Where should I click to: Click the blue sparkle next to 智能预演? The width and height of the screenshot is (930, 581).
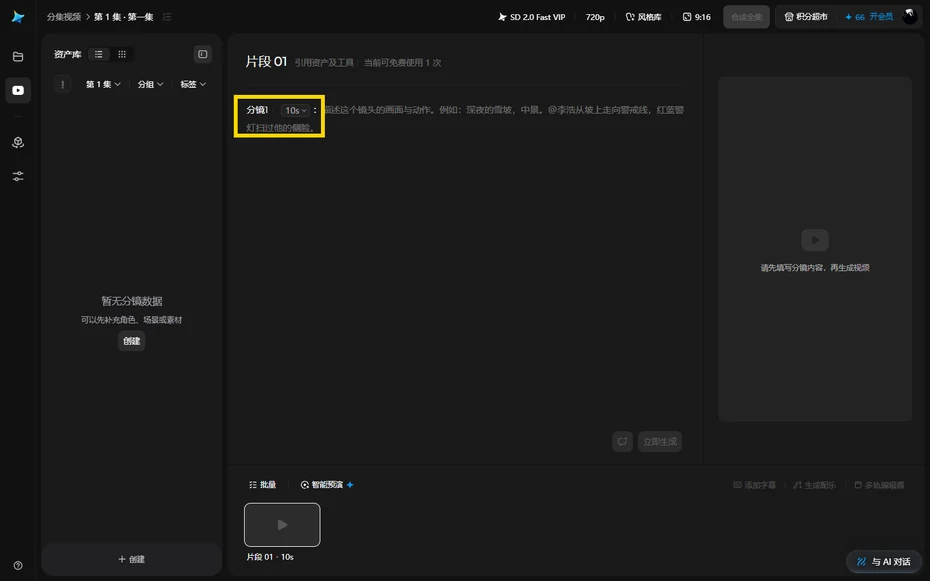[x=350, y=485]
